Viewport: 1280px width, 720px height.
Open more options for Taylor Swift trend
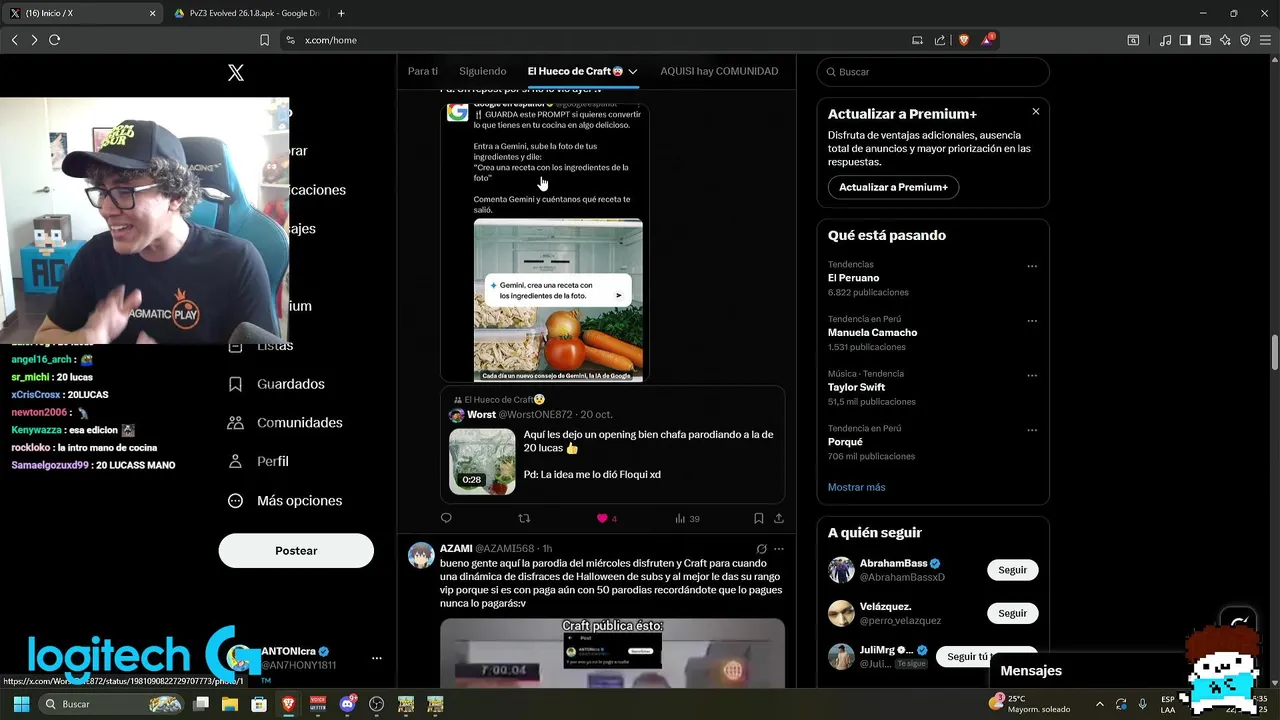click(x=1032, y=375)
